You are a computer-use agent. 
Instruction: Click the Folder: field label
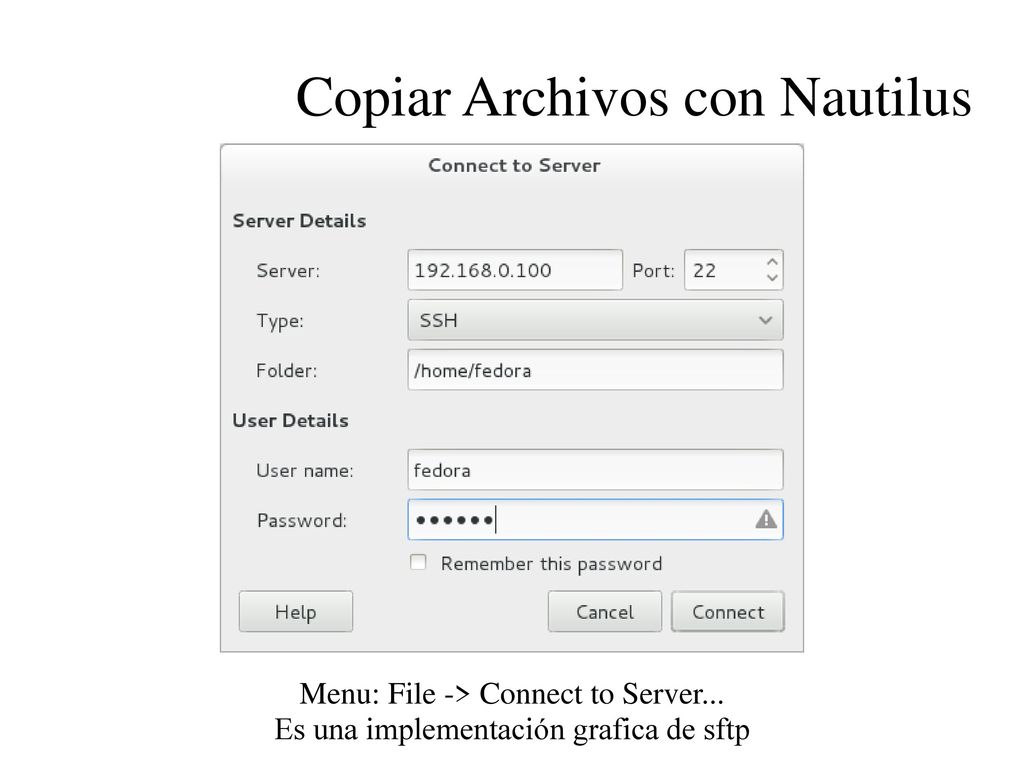[287, 370]
